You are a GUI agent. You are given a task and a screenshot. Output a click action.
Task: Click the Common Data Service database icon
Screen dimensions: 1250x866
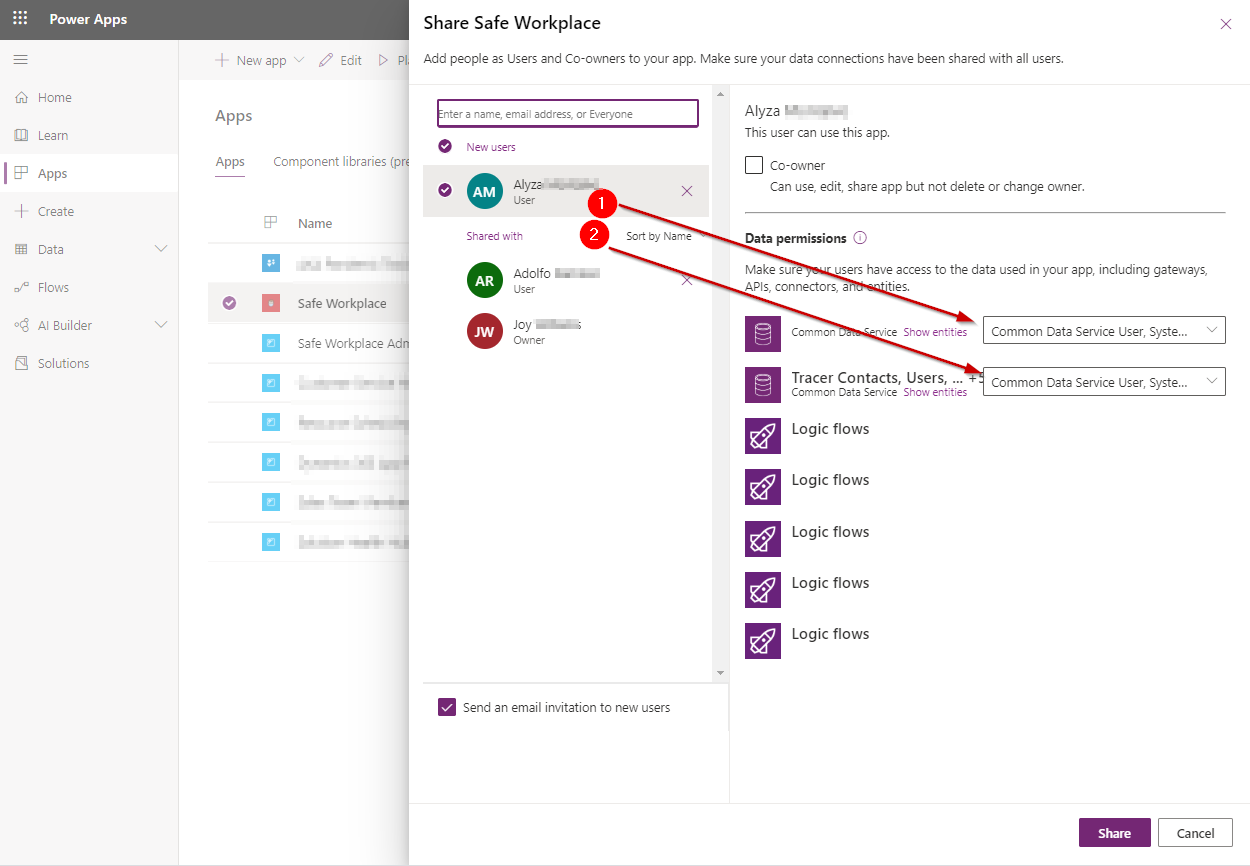point(763,332)
